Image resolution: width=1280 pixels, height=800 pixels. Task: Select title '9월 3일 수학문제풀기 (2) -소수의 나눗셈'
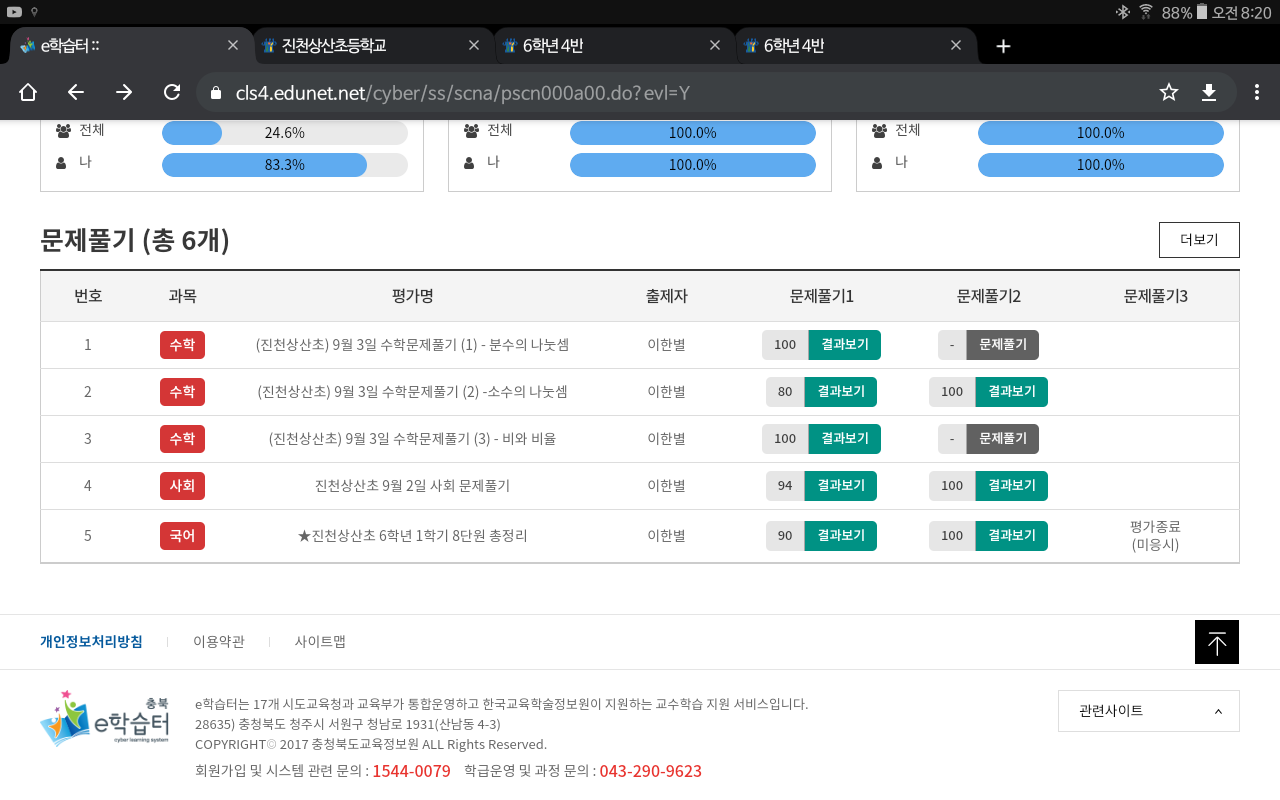413,392
